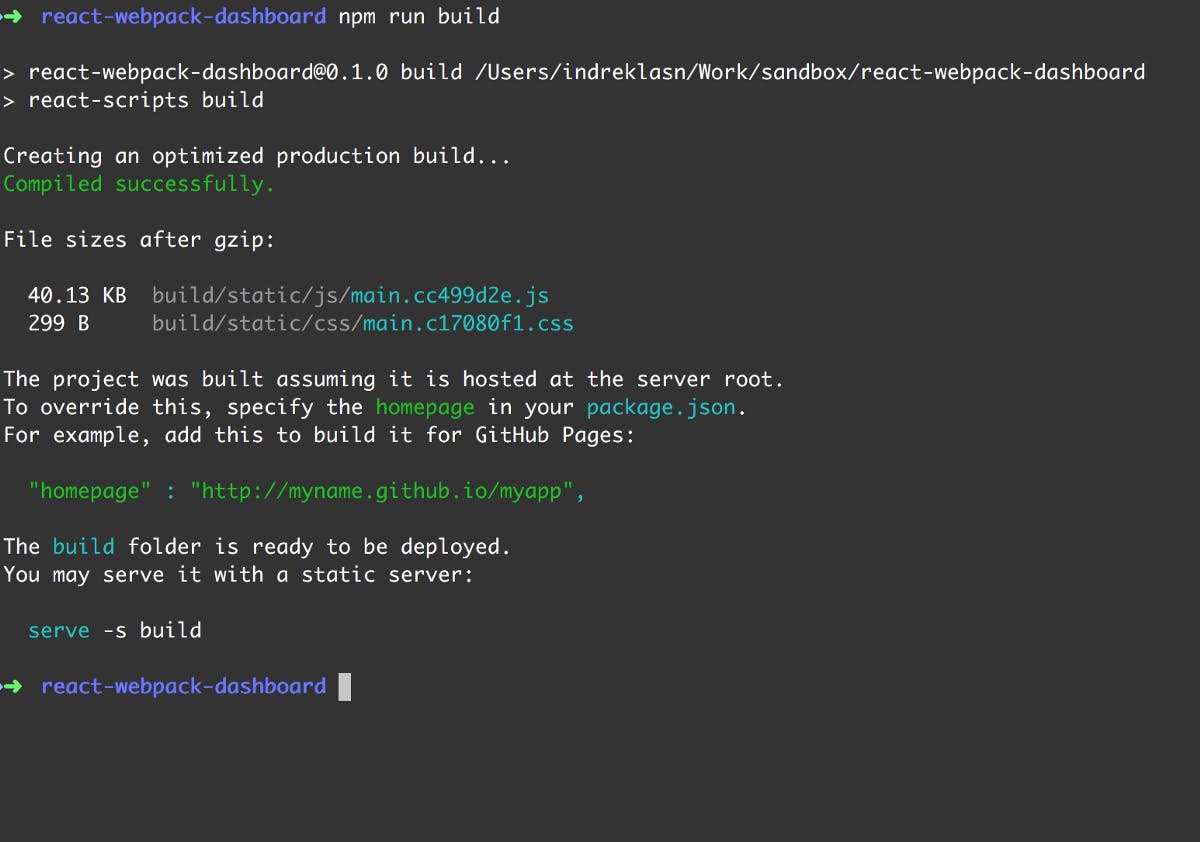Click the File sizes after gzip heading
This screenshot has height=842, width=1200.
pyautogui.click(x=138, y=240)
